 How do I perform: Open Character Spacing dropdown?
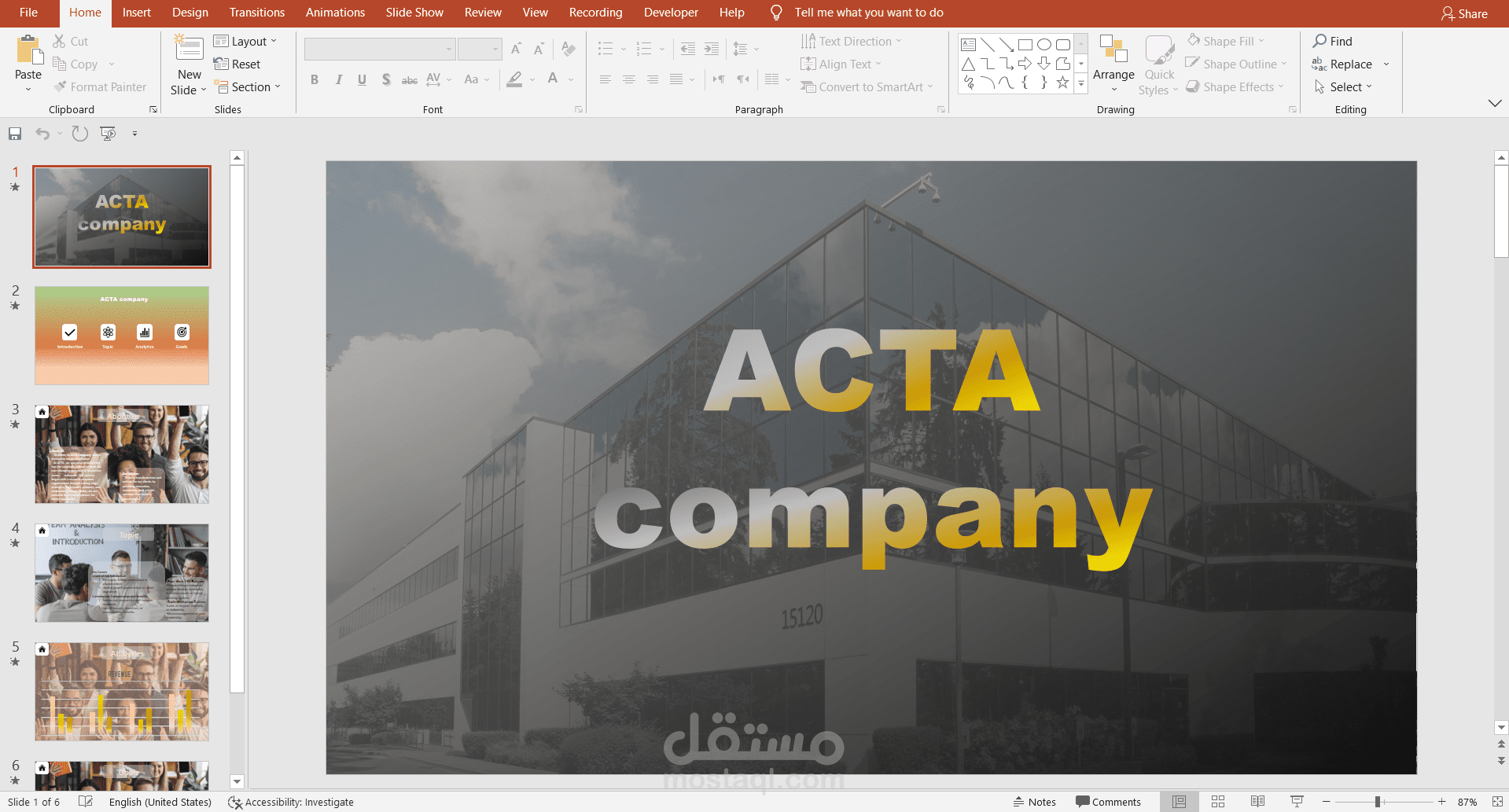point(439,79)
